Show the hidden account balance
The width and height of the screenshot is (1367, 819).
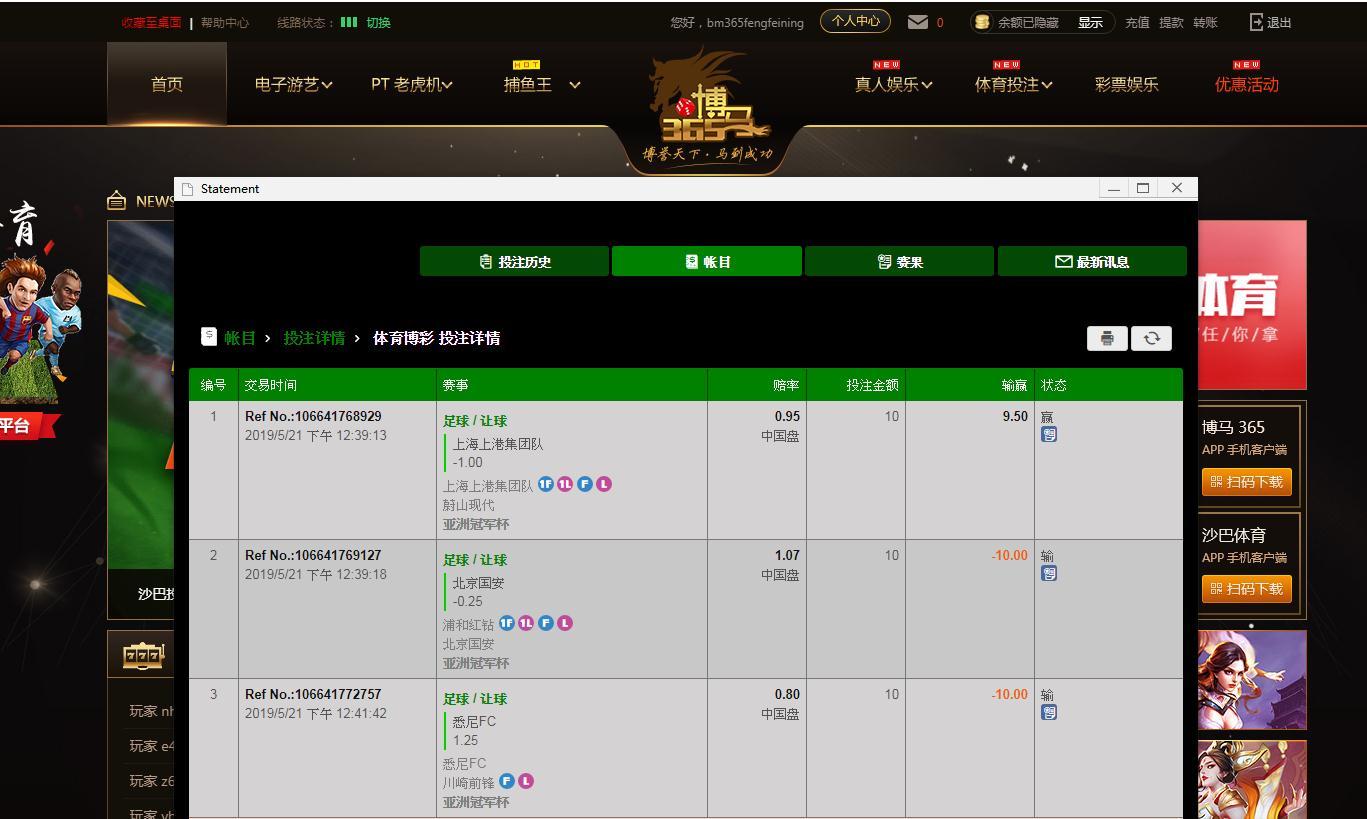pyautogui.click(x=1090, y=22)
